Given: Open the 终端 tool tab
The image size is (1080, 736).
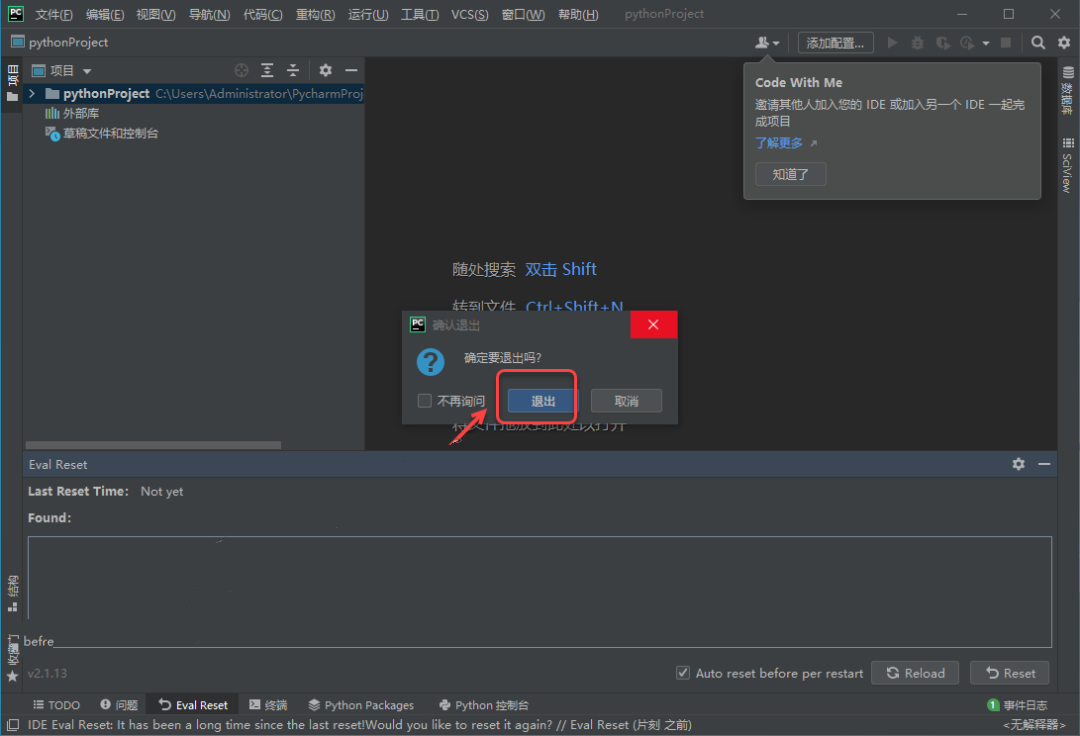Looking at the screenshot, I should click(x=268, y=704).
